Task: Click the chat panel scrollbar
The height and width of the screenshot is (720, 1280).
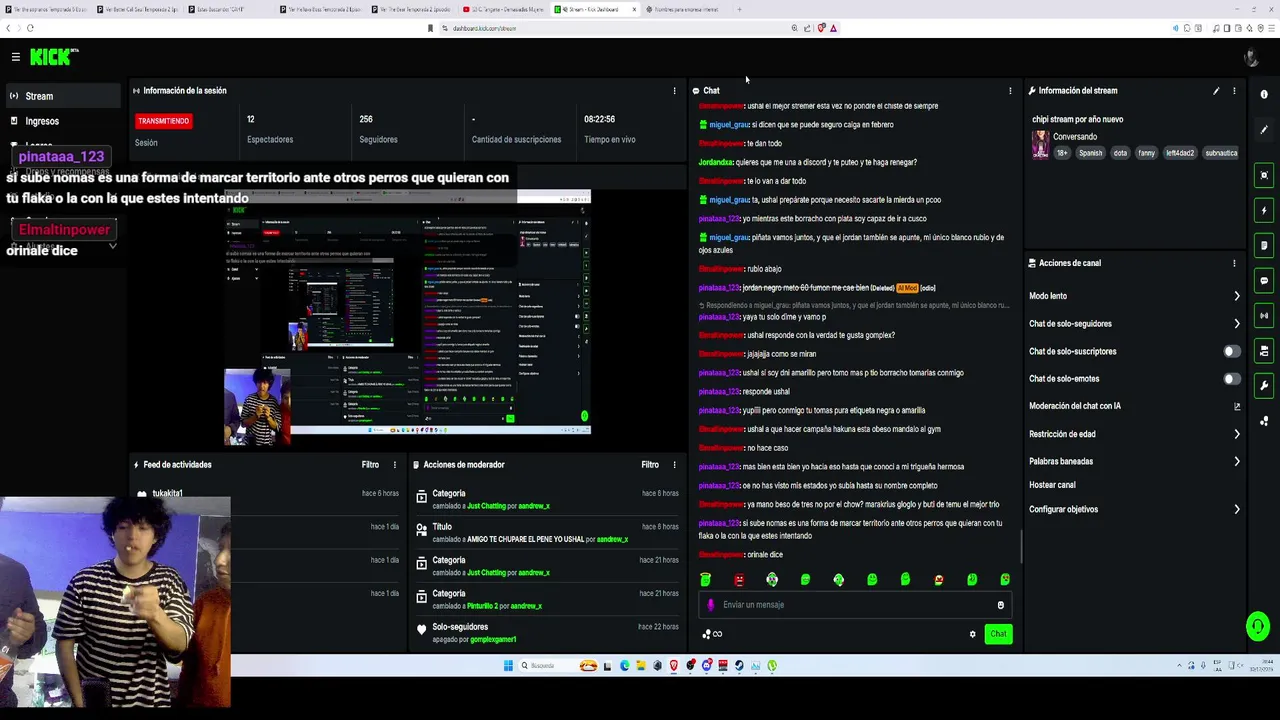Action: [x=1021, y=545]
